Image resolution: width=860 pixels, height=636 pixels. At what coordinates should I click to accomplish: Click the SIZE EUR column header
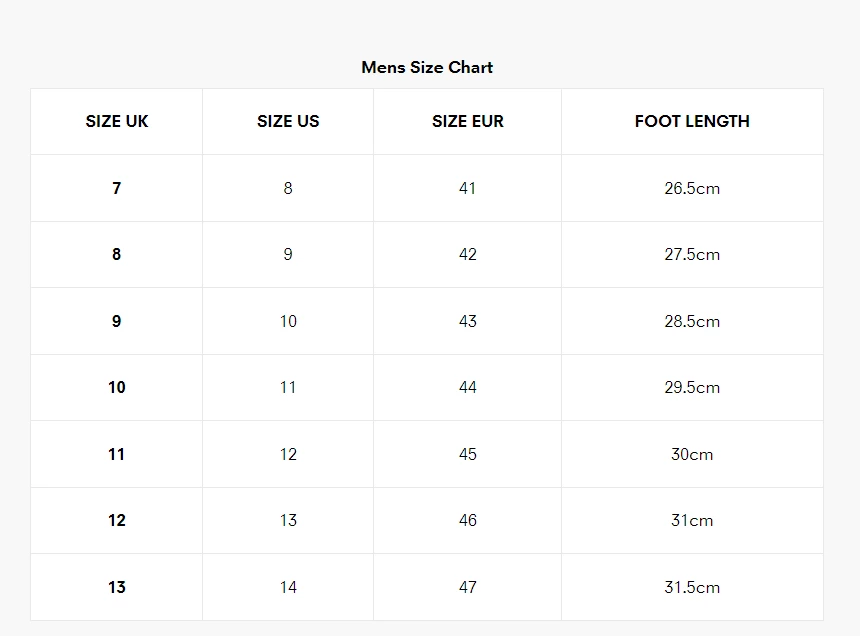pos(467,121)
